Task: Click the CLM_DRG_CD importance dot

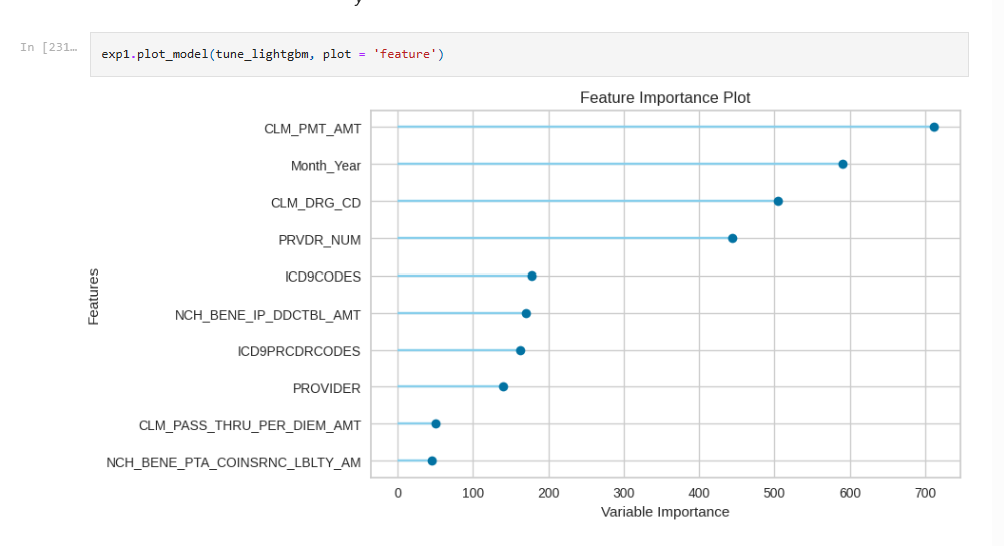Action: (x=778, y=202)
